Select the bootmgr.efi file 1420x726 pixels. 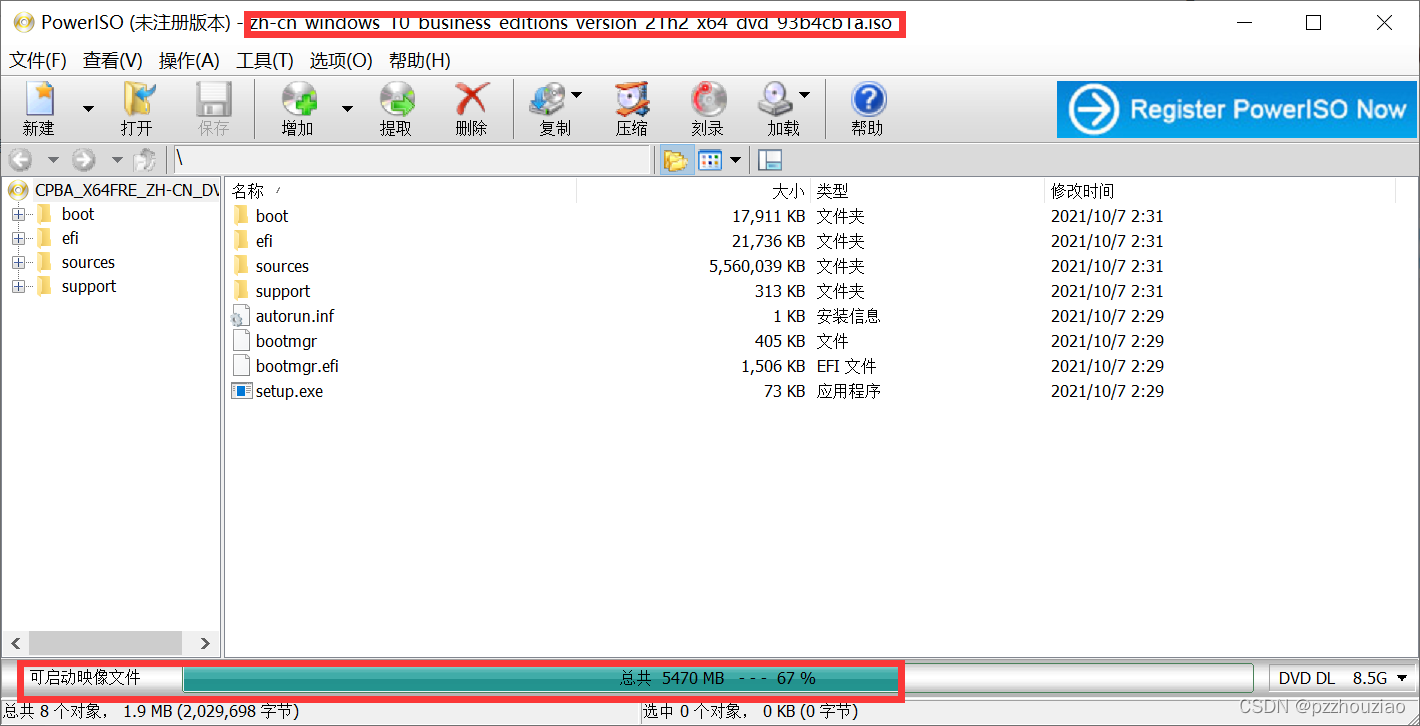coord(297,366)
